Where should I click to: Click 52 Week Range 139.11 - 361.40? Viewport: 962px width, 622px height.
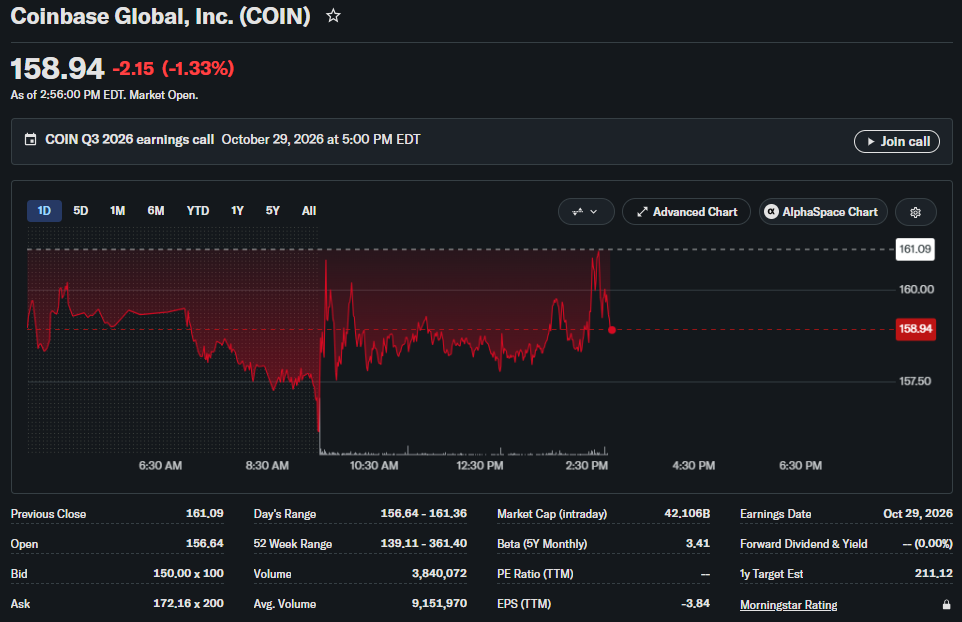[423, 543]
